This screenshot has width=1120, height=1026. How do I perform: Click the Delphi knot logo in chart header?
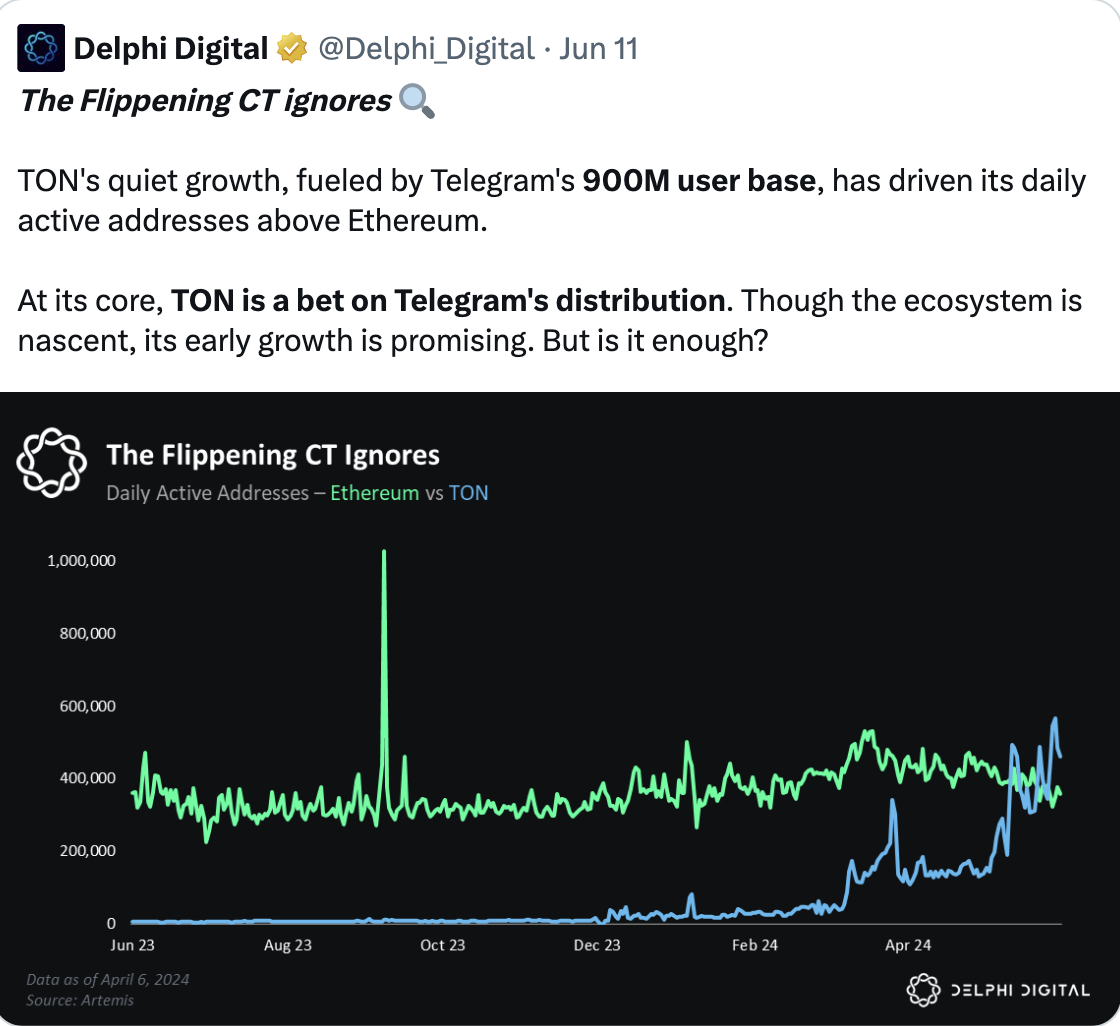click(51, 462)
